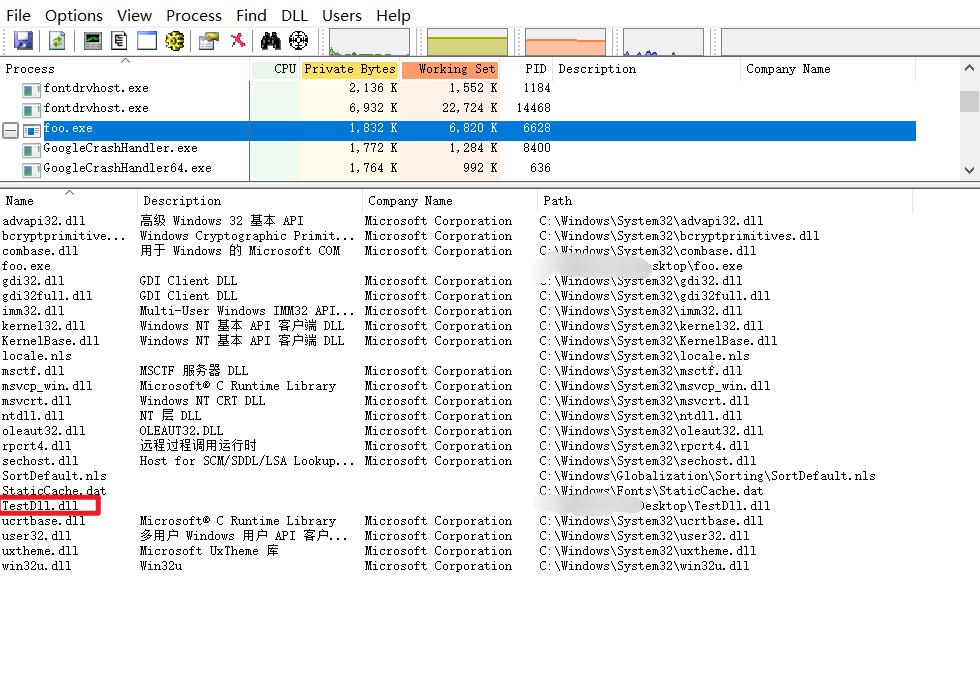Sort DLL list by Path header
Screen dimensions: 980x676
(x=725, y=201)
